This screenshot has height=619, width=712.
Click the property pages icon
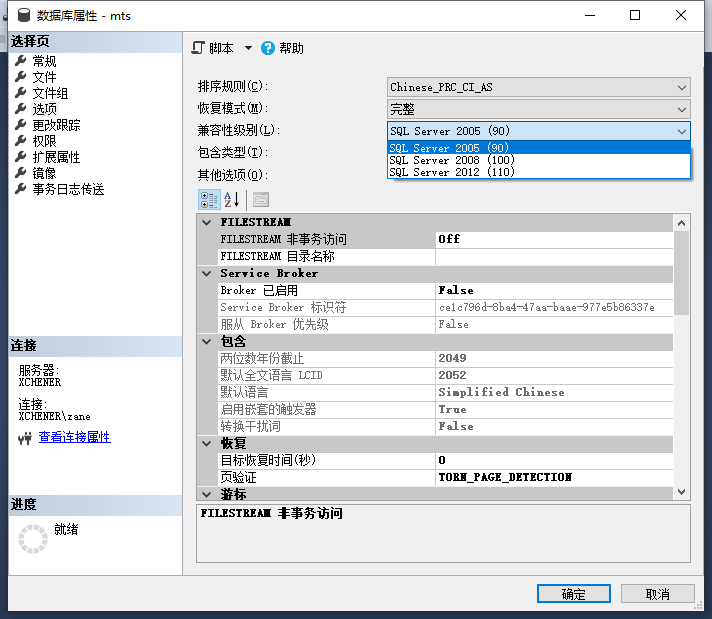(261, 200)
